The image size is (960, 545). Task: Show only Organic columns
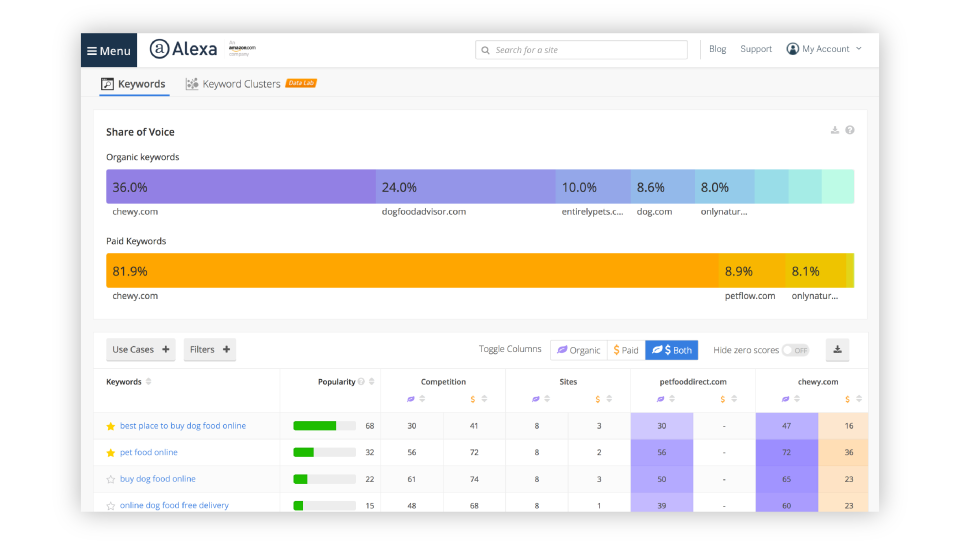coord(579,350)
